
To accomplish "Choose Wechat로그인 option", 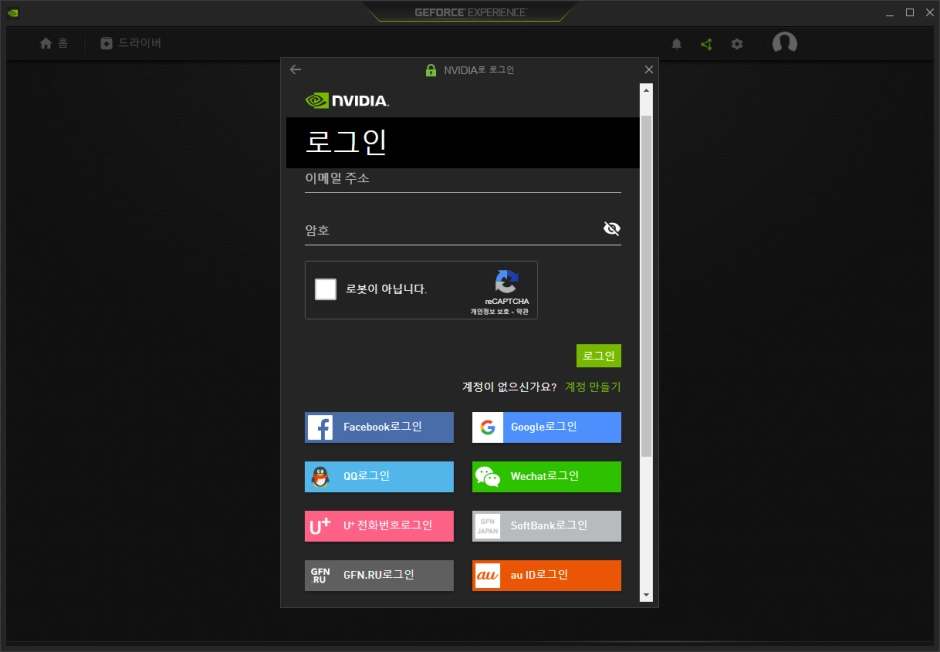I will (546, 477).
